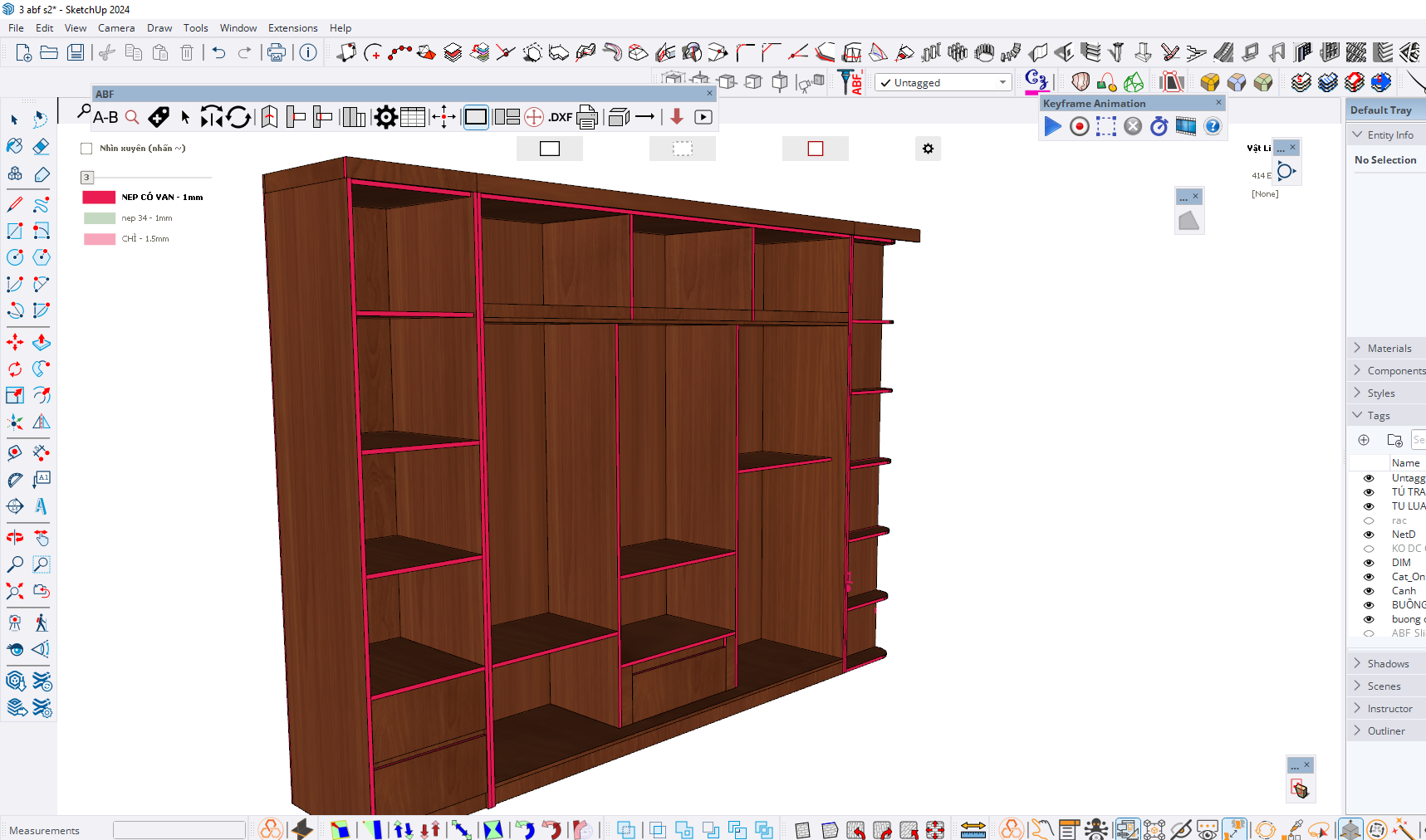Open the Extensions menu
This screenshot has height=840, width=1426.
[x=292, y=28]
